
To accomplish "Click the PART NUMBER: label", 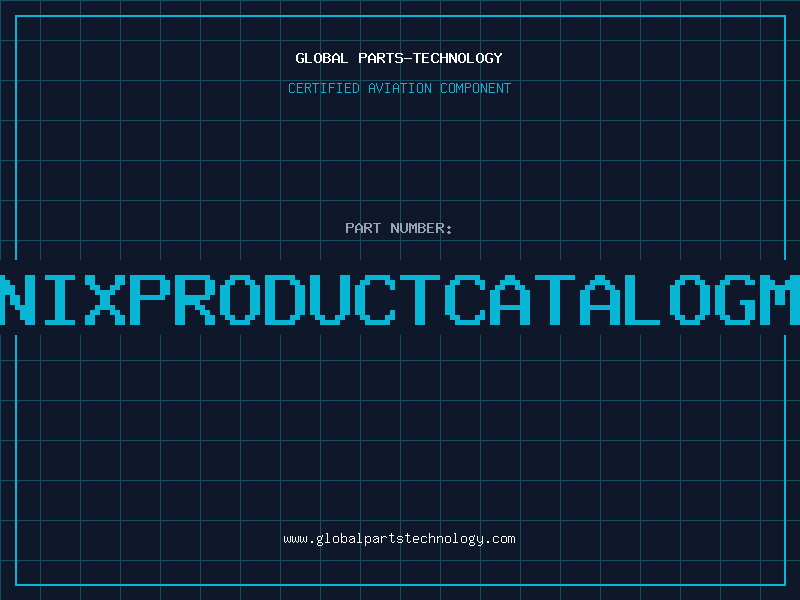I will [399, 228].
